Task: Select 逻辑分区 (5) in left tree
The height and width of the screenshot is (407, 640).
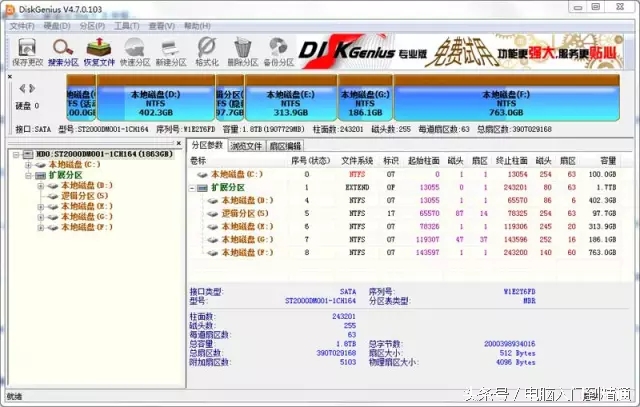Action: [84, 196]
